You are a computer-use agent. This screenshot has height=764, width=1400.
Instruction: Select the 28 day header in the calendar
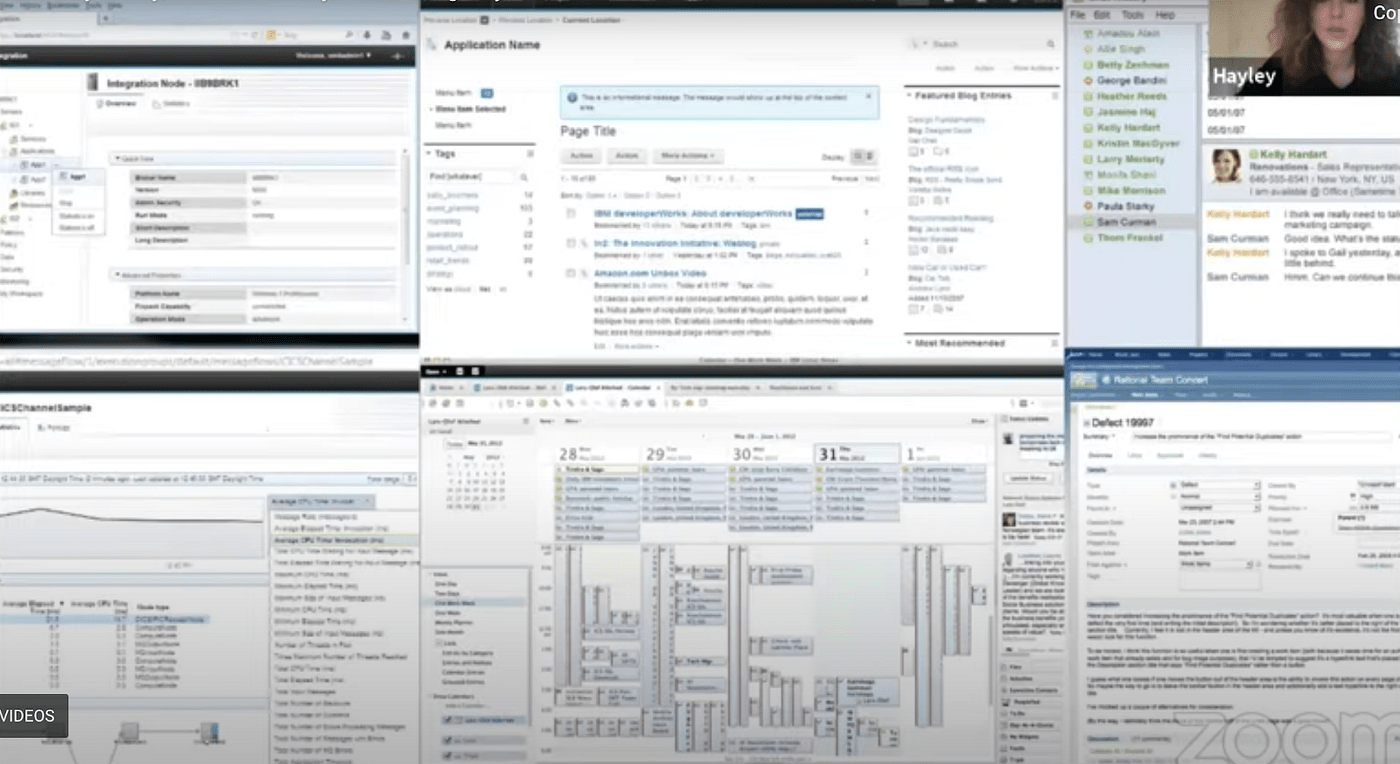coord(597,454)
